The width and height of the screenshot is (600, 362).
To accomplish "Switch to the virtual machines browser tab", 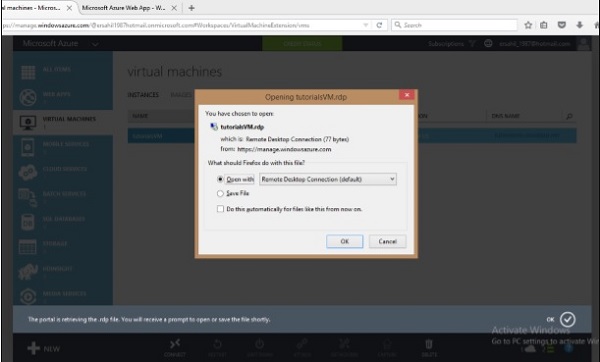I will [x=33, y=8].
